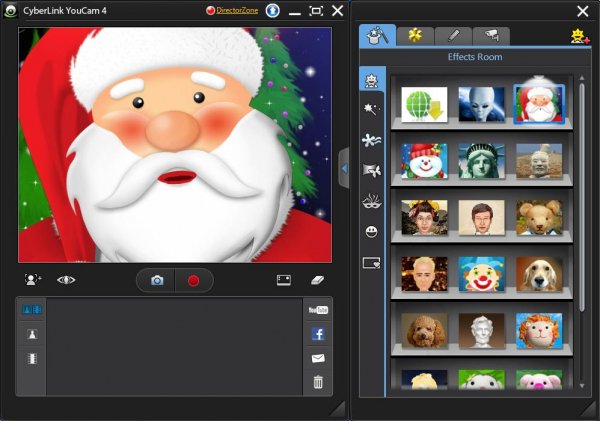Choose the cartoon lion avatar
Screen dimensions: 600x421
[539, 331]
